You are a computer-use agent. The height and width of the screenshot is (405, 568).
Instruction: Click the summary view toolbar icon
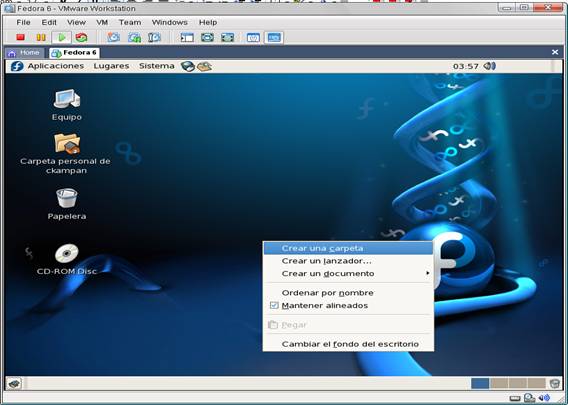(x=253, y=37)
